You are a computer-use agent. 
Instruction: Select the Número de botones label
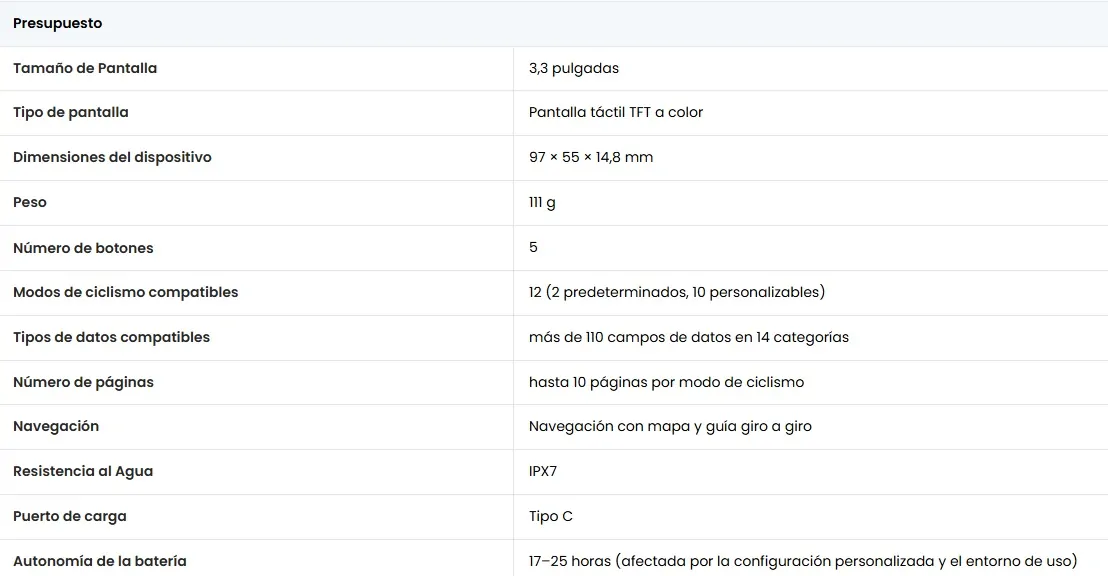[83, 248]
